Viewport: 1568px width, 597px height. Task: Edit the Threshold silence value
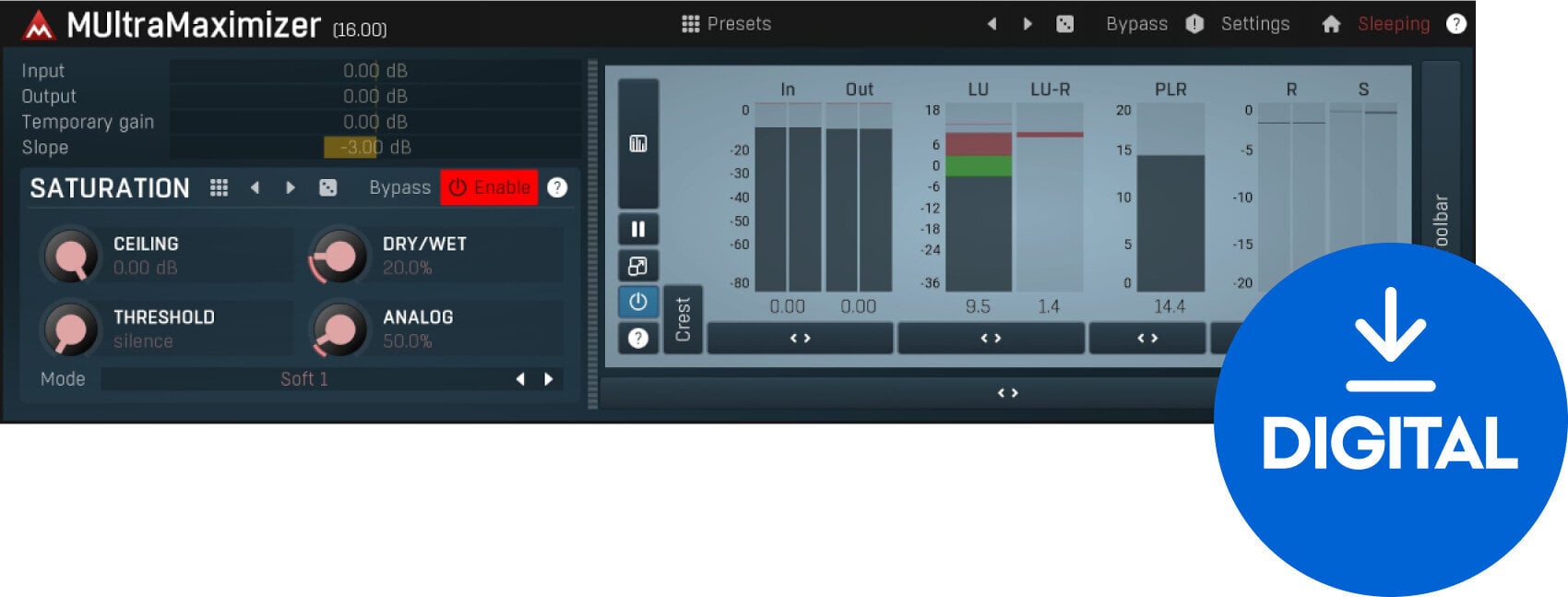pyautogui.click(x=143, y=341)
